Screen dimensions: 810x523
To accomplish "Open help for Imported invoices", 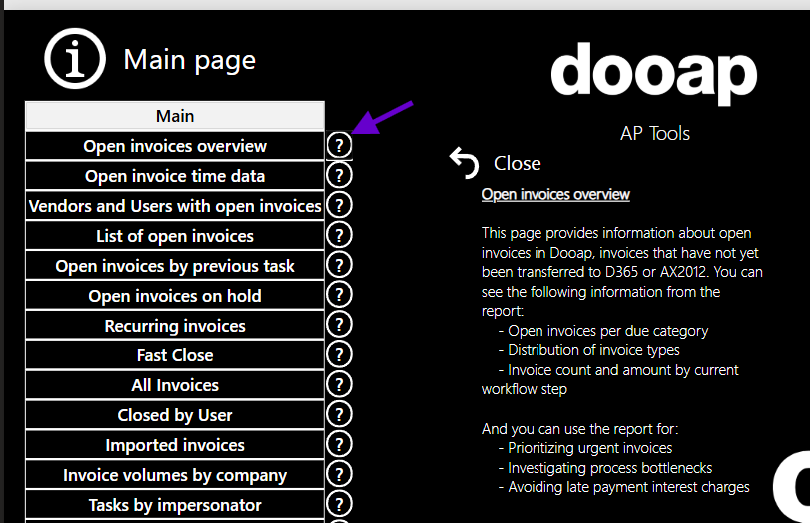I will pyautogui.click(x=339, y=444).
